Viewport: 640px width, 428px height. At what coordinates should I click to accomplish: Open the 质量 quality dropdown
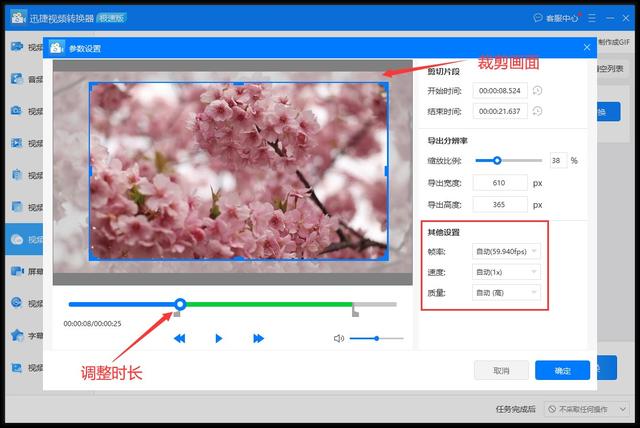click(x=506, y=293)
